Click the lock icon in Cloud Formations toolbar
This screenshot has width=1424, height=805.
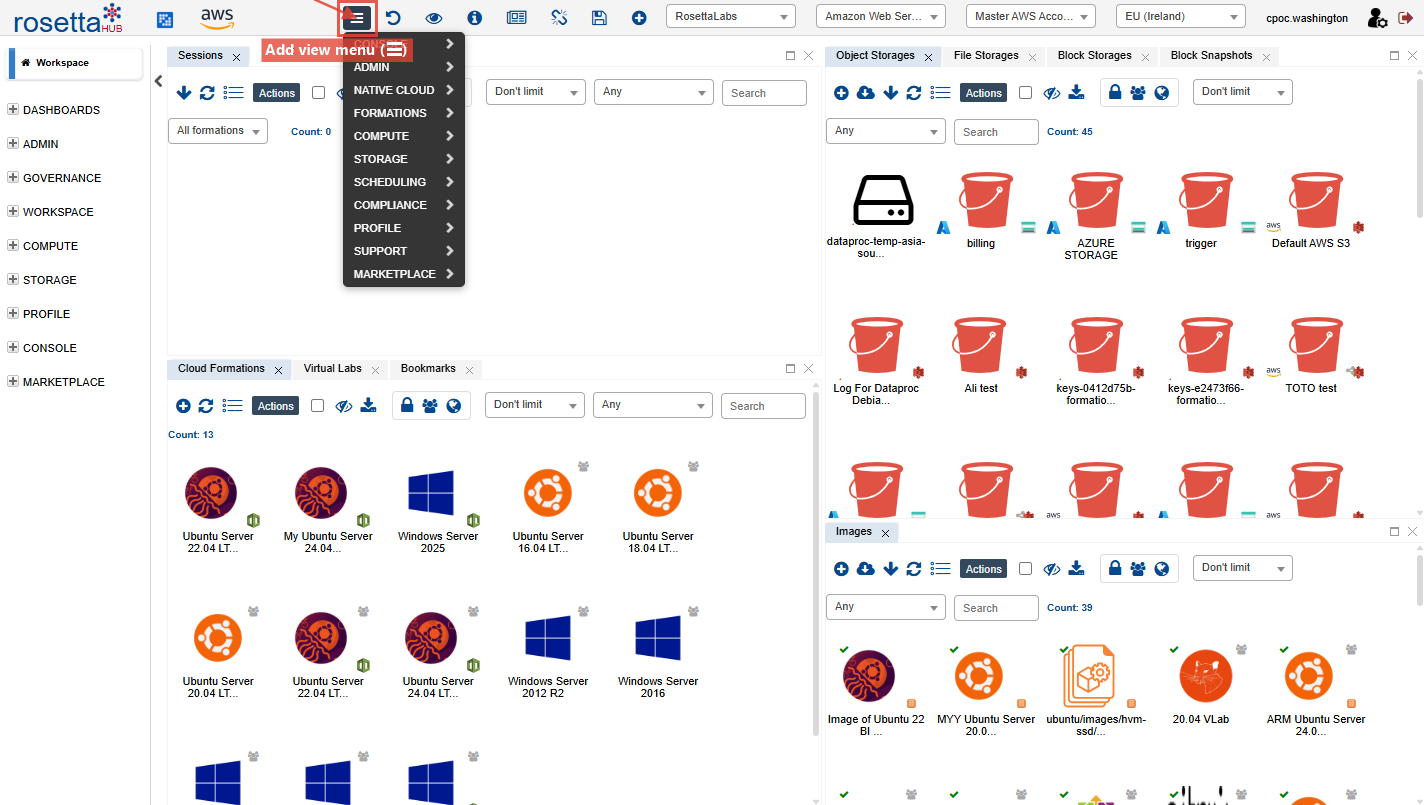point(407,405)
